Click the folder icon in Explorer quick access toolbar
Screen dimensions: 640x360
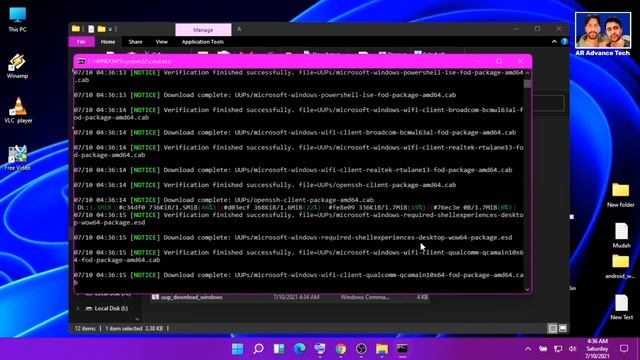tap(76, 29)
